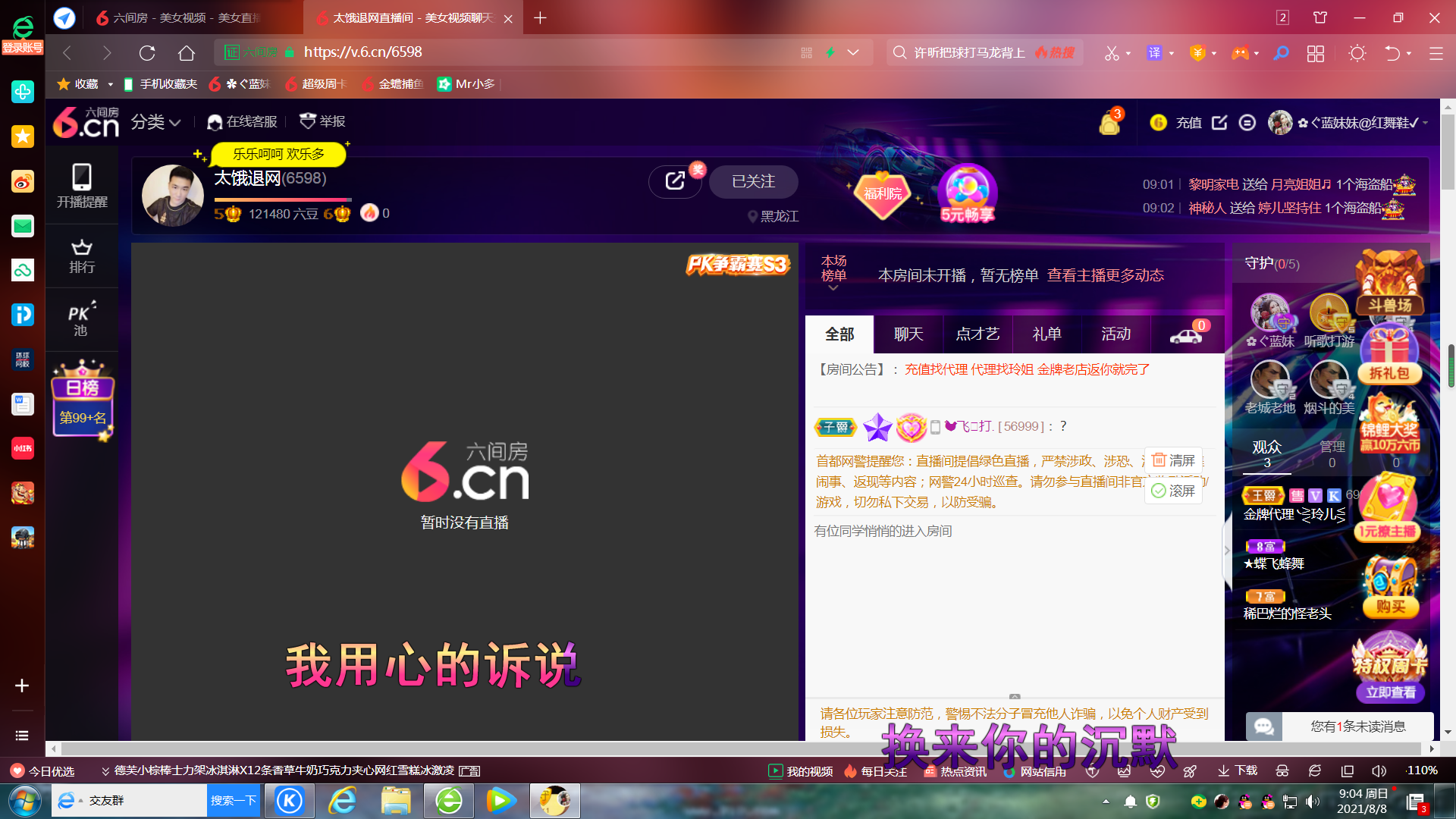The image size is (1456, 819).
Task: Click the notification bell with badge 3
Action: point(1110,122)
